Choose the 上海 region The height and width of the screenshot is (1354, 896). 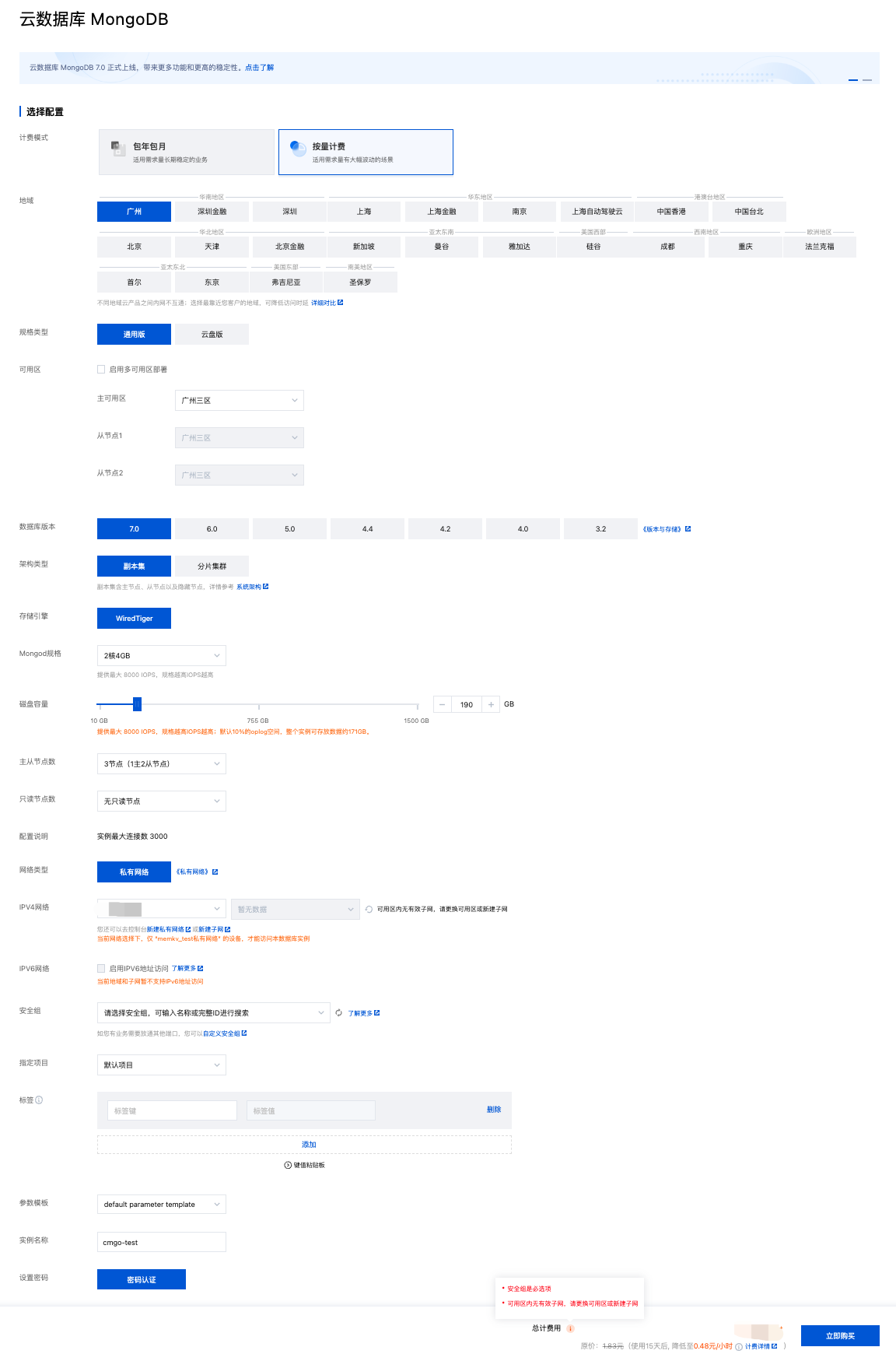click(364, 212)
